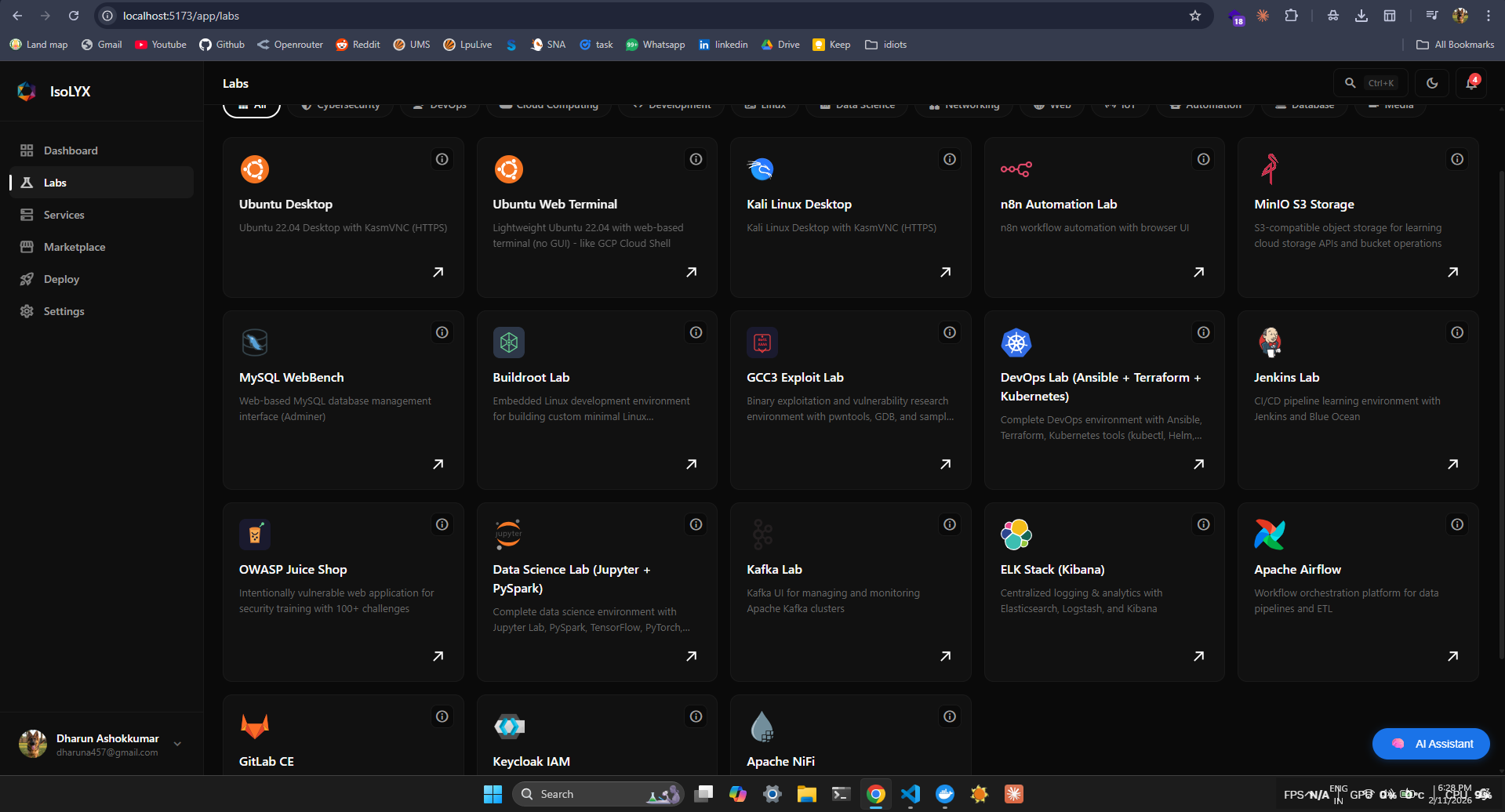Click the Ctrl+K search field
Viewport: 1505px width, 812px height.
coord(1370,82)
